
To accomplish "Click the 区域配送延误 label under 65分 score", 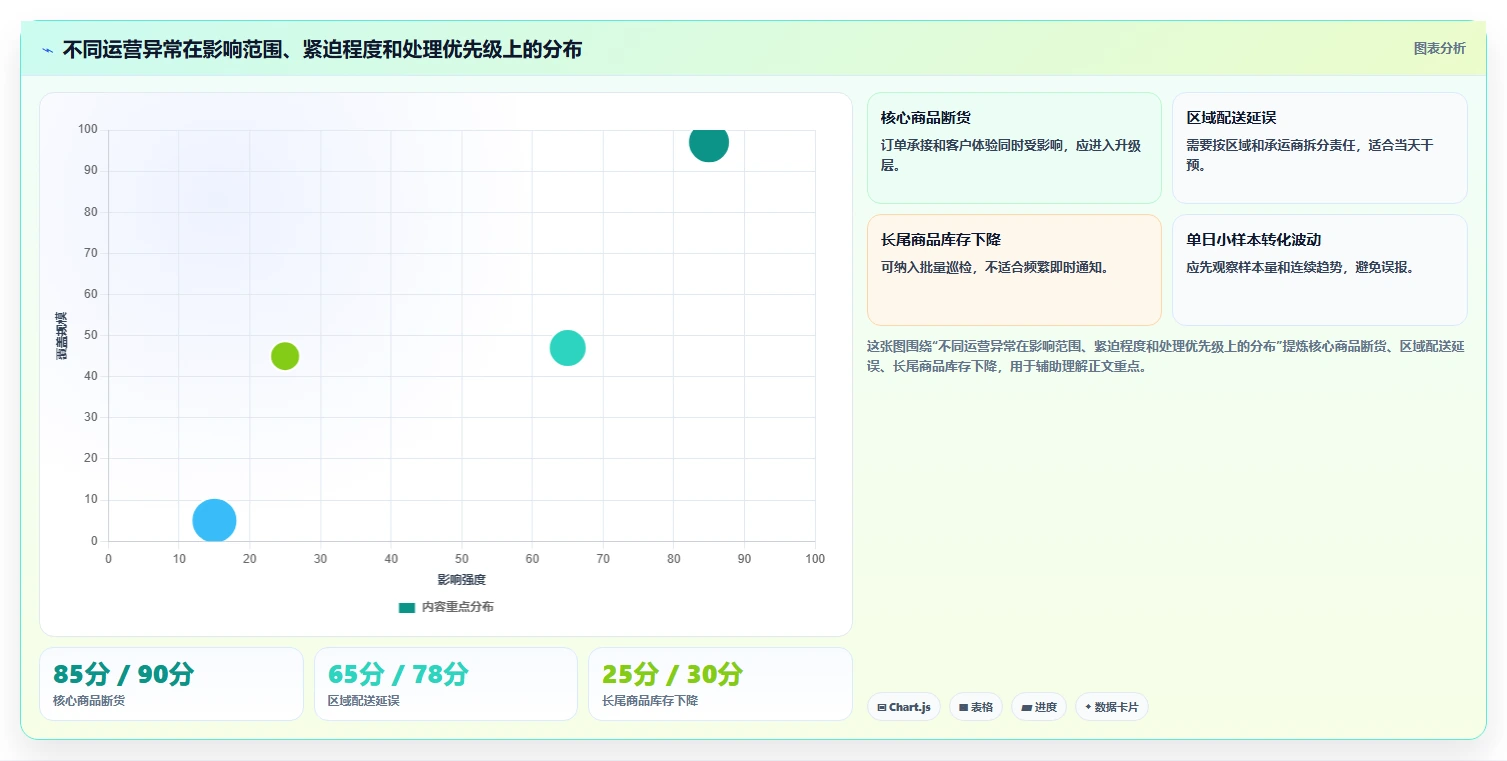I will 364,701.
